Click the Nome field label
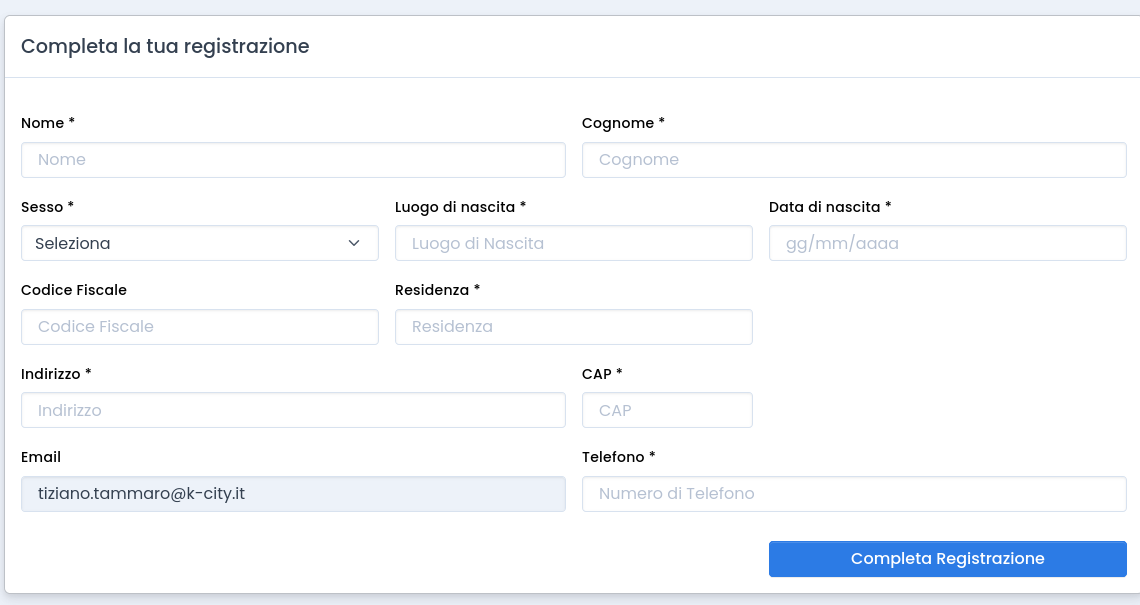The image size is (1140, 605). [47, 123]
